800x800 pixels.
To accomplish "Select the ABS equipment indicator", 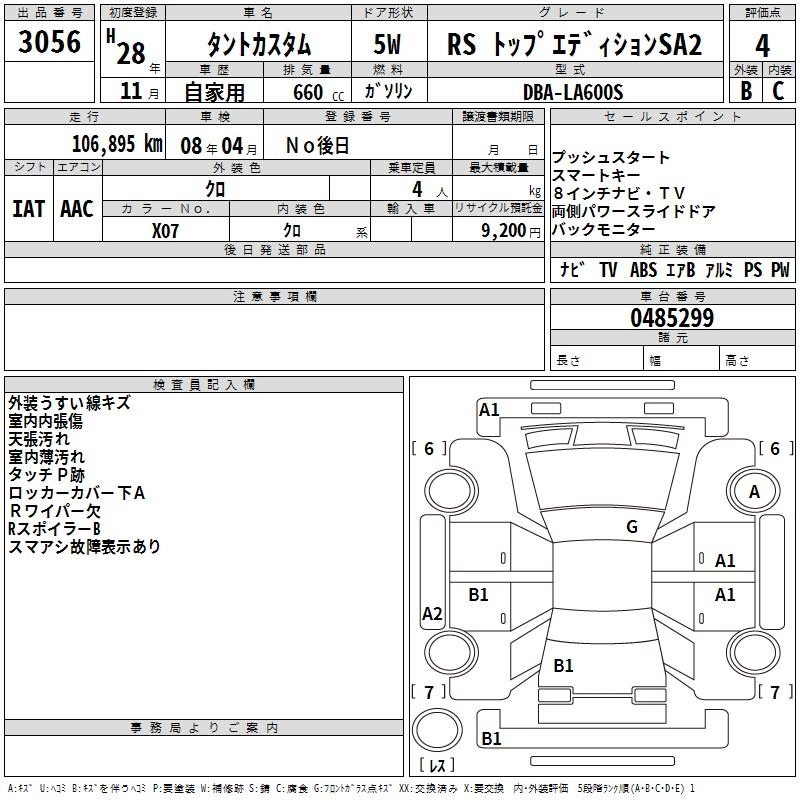I will click(x=643, y=270).
